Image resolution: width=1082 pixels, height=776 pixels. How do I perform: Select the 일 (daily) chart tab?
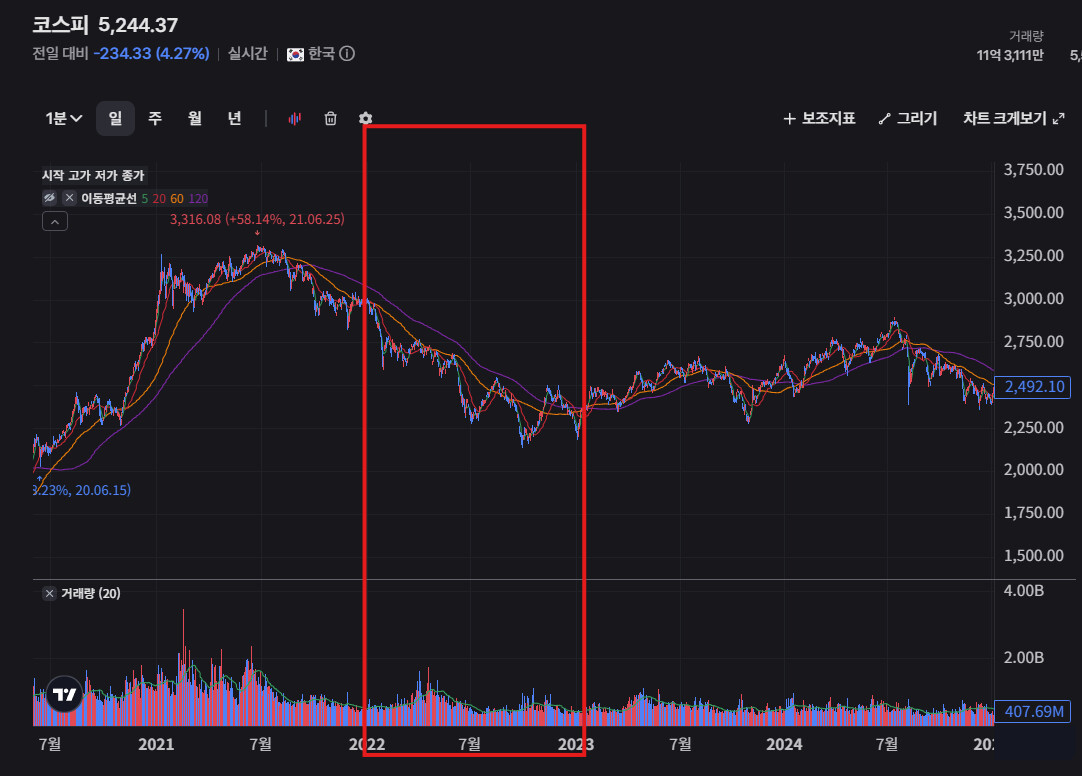tap(115, 119)
